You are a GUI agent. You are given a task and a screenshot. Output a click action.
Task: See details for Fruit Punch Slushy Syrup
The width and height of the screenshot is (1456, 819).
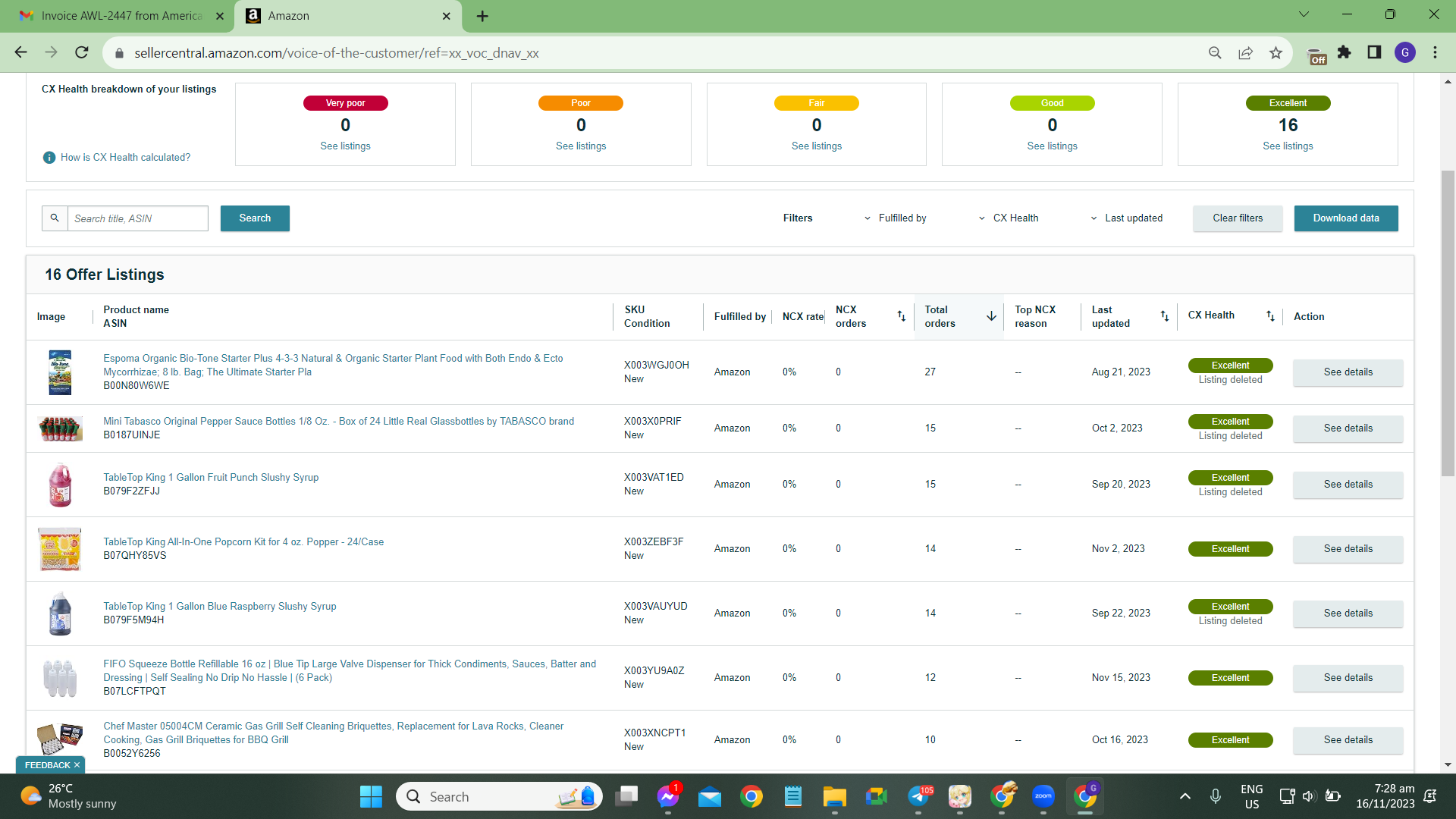tap(1348, 485)
